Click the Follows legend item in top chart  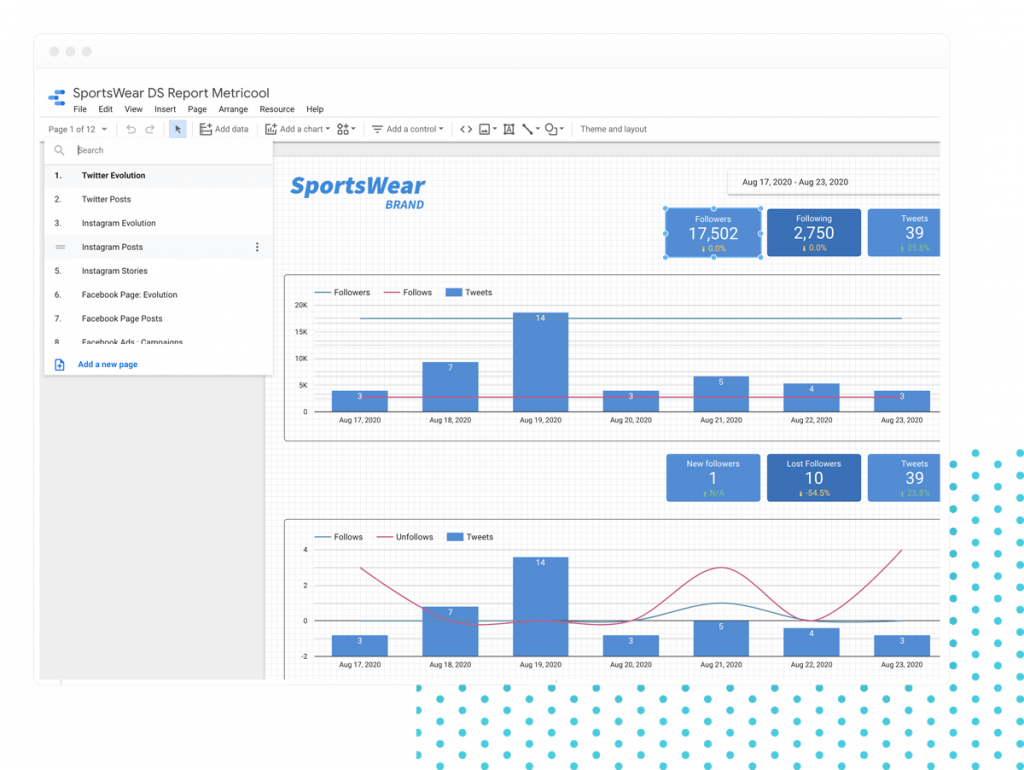408,293
